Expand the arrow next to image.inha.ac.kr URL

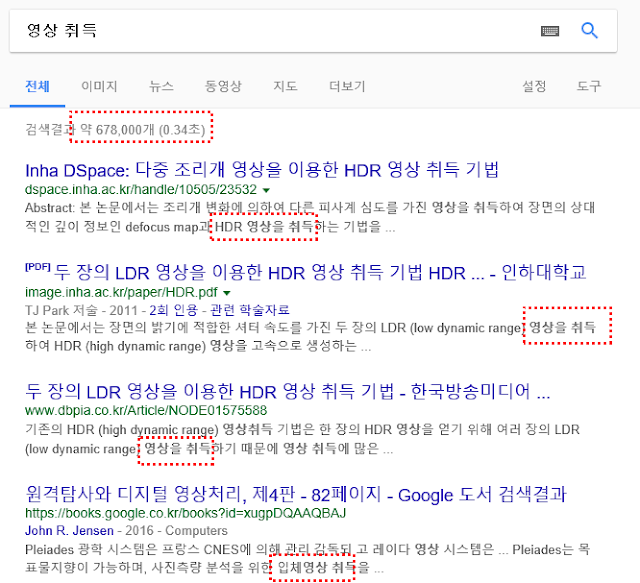227,293
